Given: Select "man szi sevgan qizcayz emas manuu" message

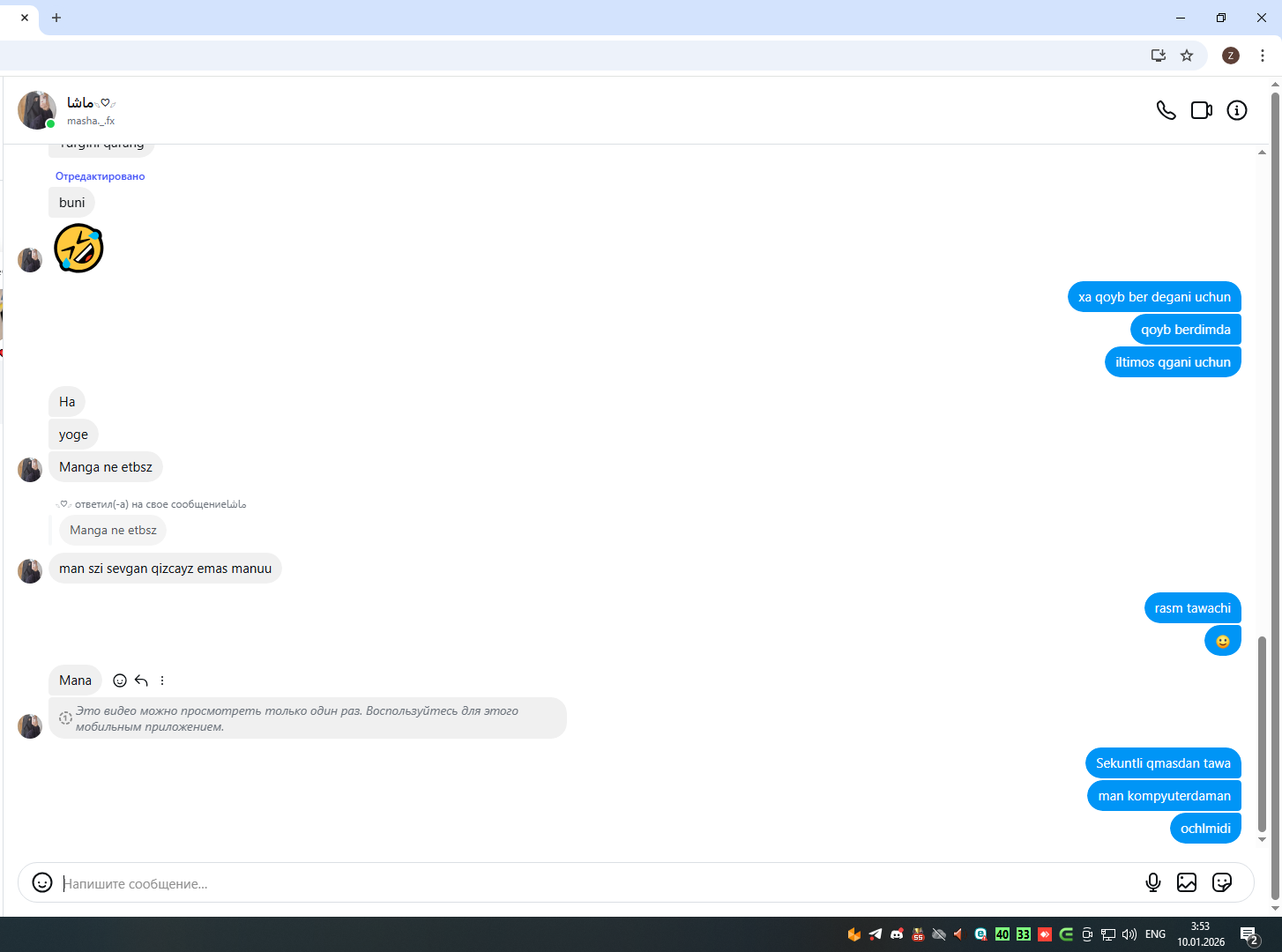Looking at the screenshot, I should click(x=165, y=569).
